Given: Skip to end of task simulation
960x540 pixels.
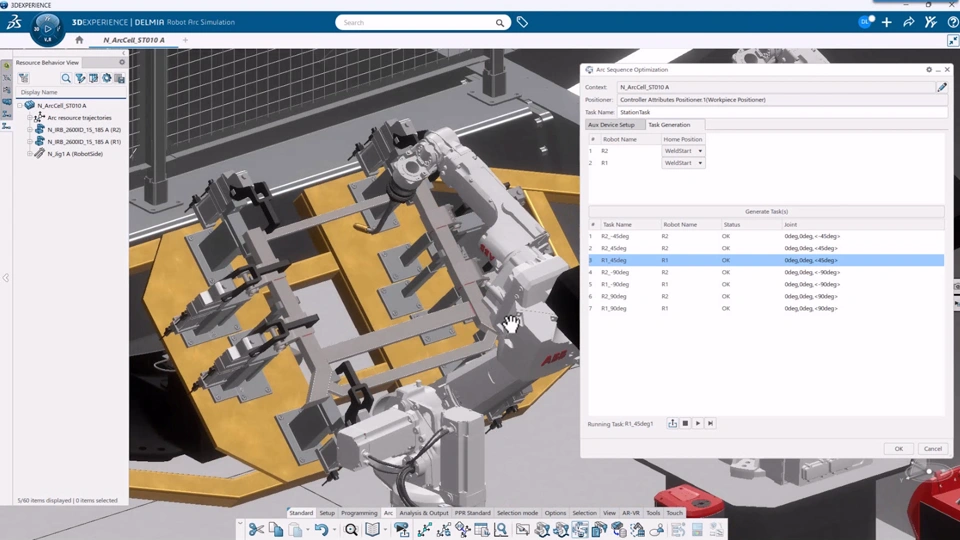Looking at the screenshot, I should coord(710,423).
